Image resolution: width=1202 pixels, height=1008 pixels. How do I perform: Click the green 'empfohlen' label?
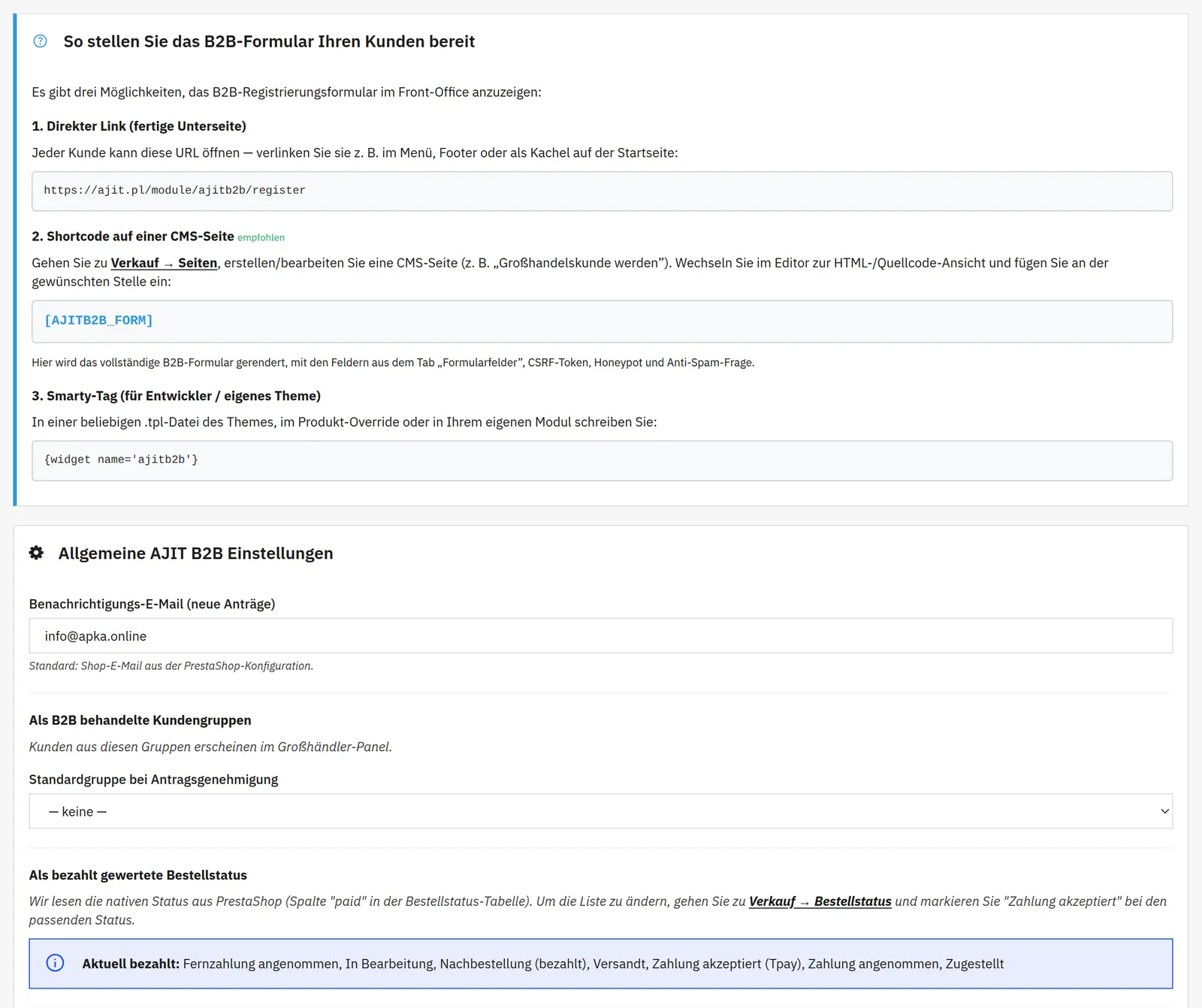pyautogui.click(x=261, y=237)
